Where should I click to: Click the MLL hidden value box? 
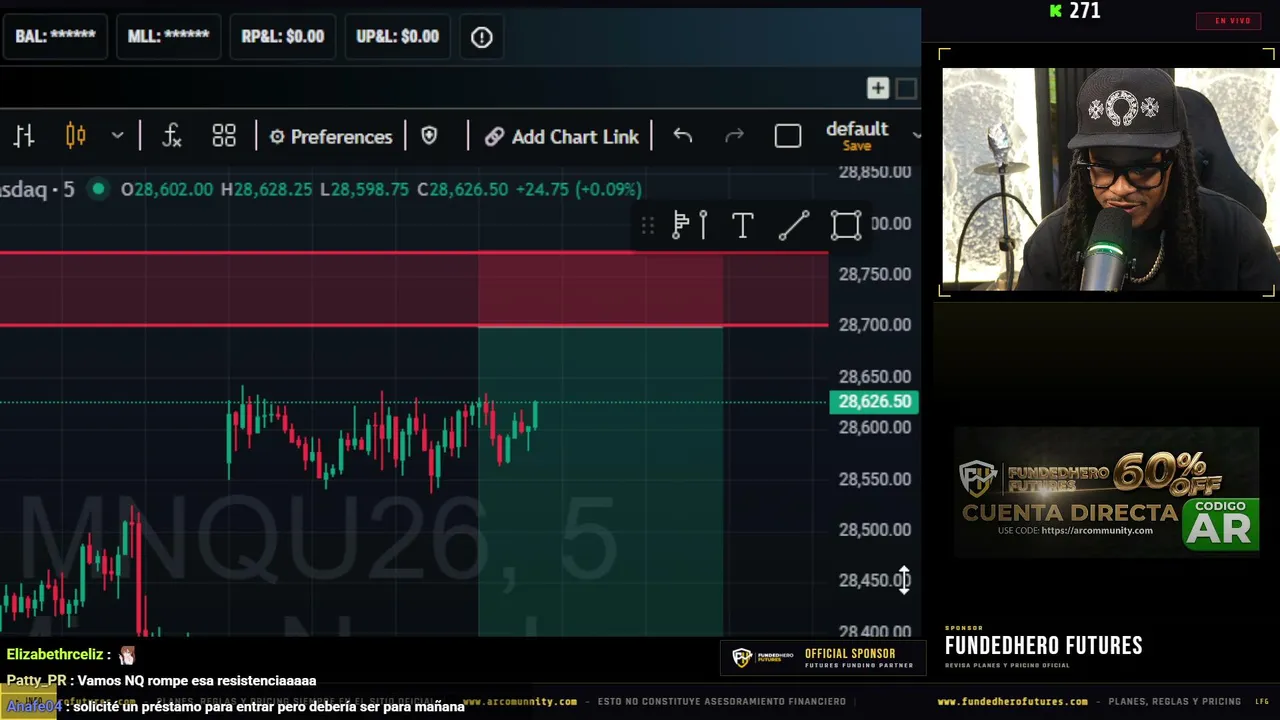pyautogui.click(x=168, y=36)
